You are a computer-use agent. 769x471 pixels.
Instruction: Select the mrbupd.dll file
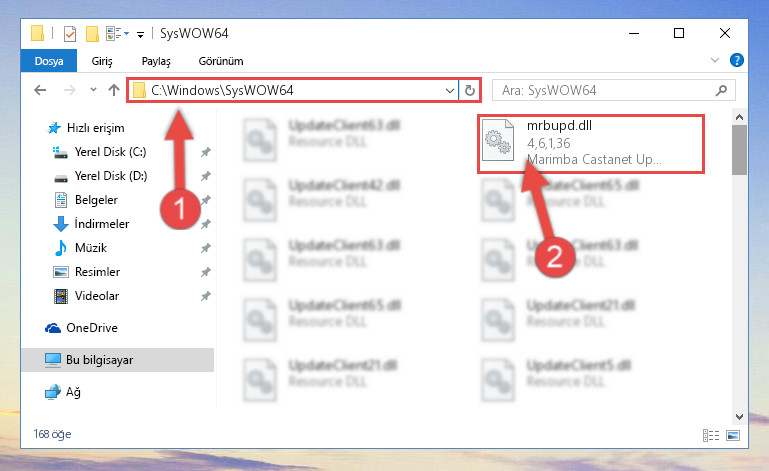point(591,144)
